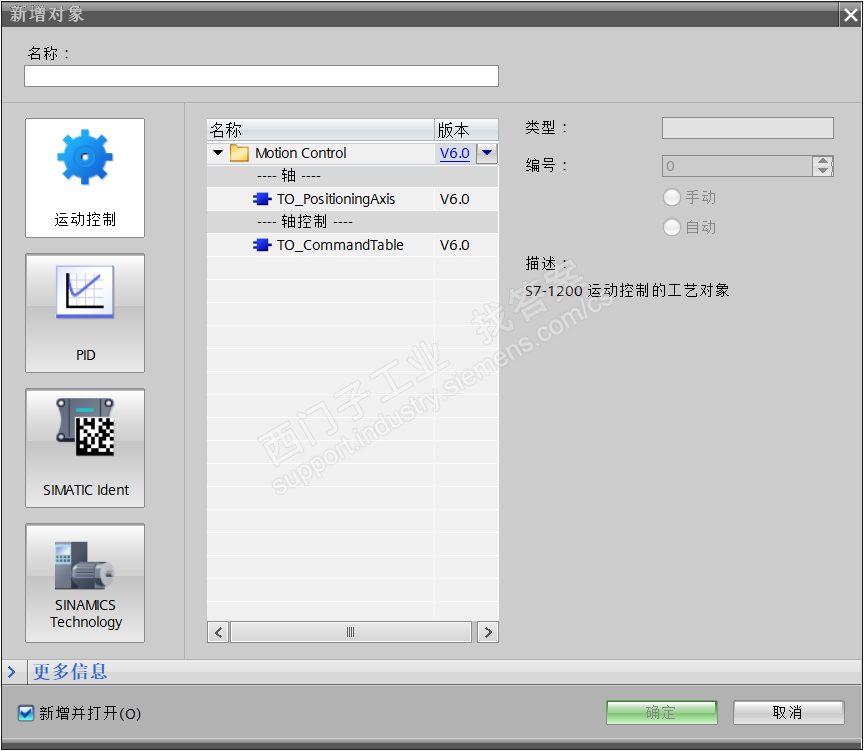The image size is (864, 751).
Task: Select the PID technology object category
Action: point(85,313)
